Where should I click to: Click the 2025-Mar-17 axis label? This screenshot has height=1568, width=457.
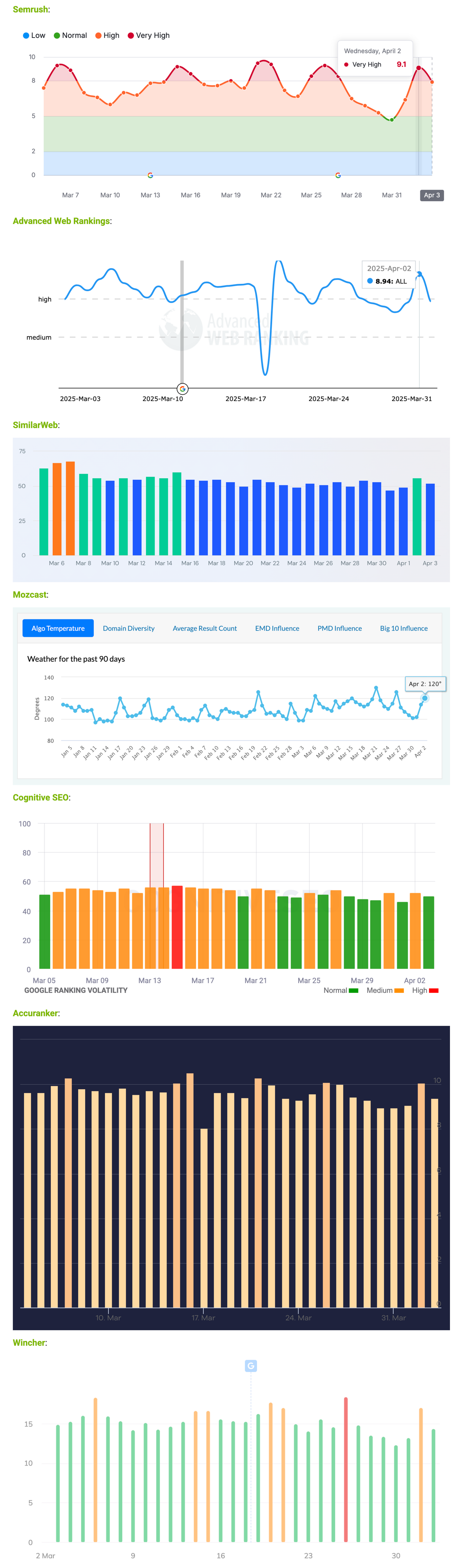click(246, 399)
